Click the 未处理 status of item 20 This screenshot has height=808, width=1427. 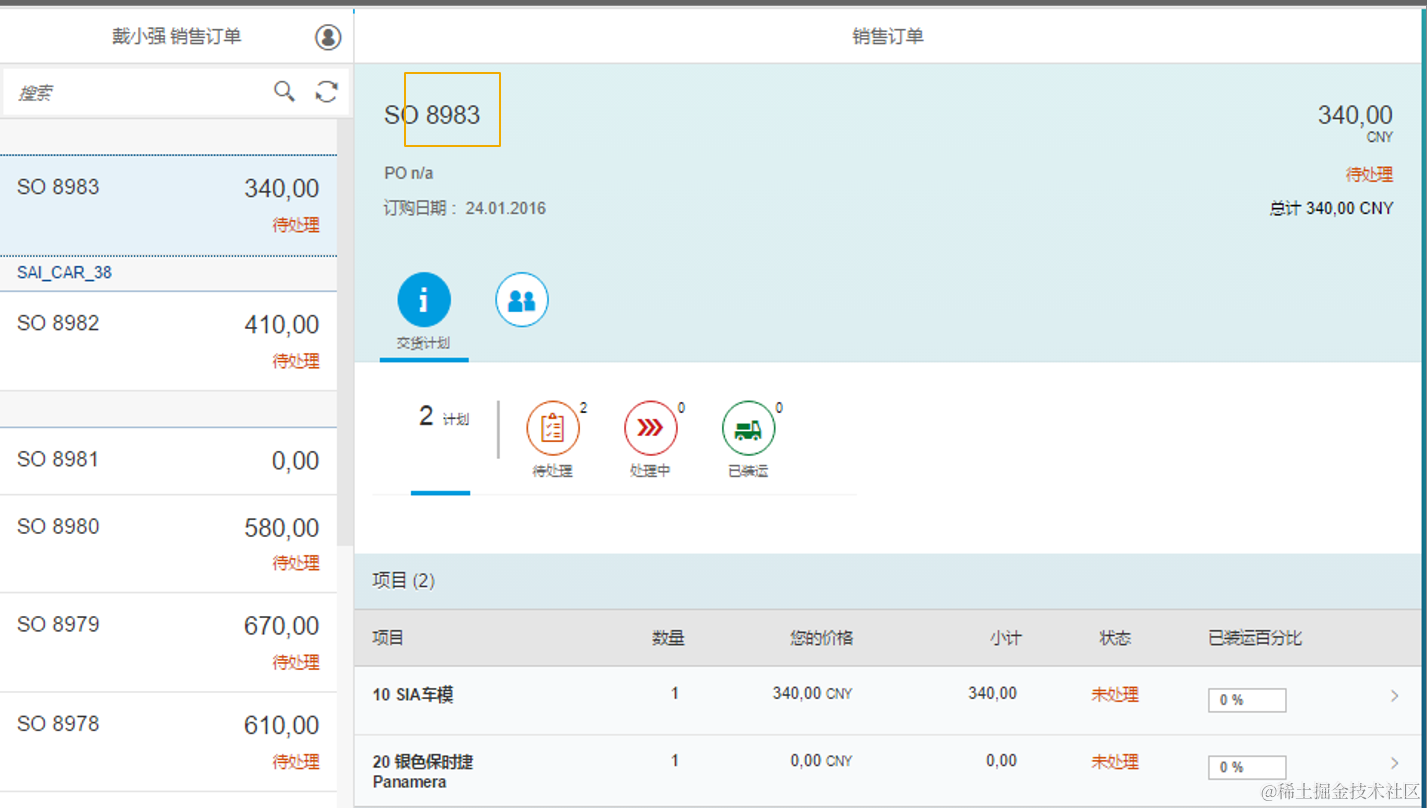tap(1115, 762)
